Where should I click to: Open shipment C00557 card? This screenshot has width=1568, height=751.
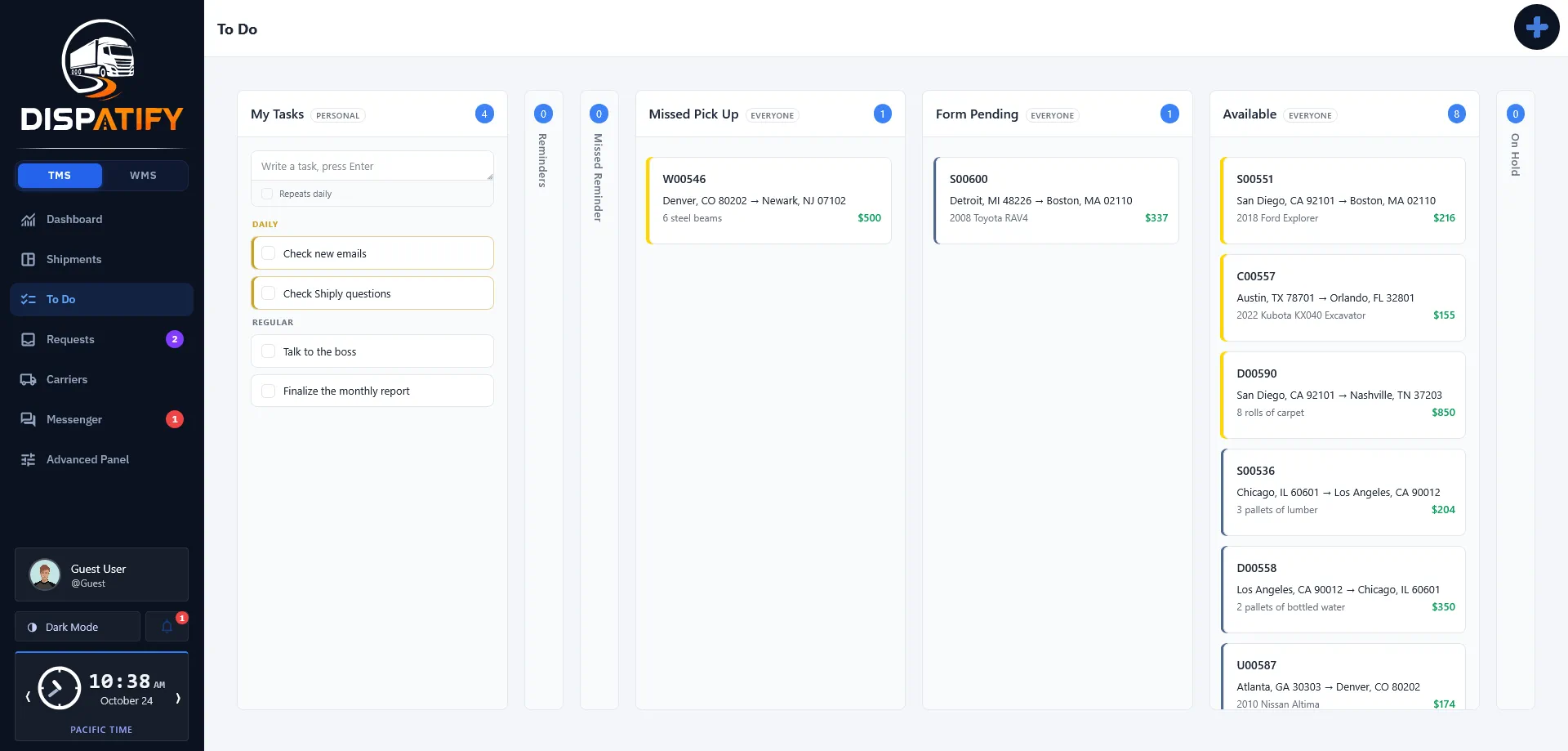click(1343, 297)
